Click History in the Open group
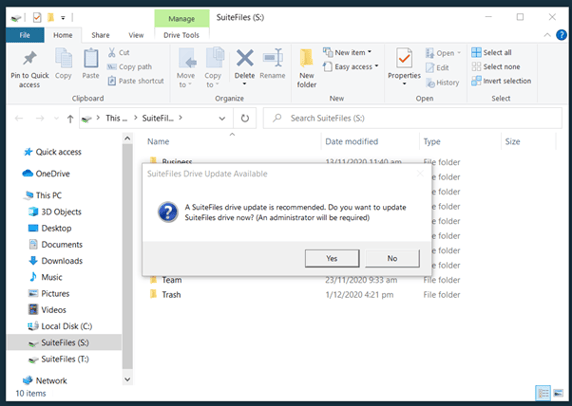This screenshot has width=572, height=406. 442,83
